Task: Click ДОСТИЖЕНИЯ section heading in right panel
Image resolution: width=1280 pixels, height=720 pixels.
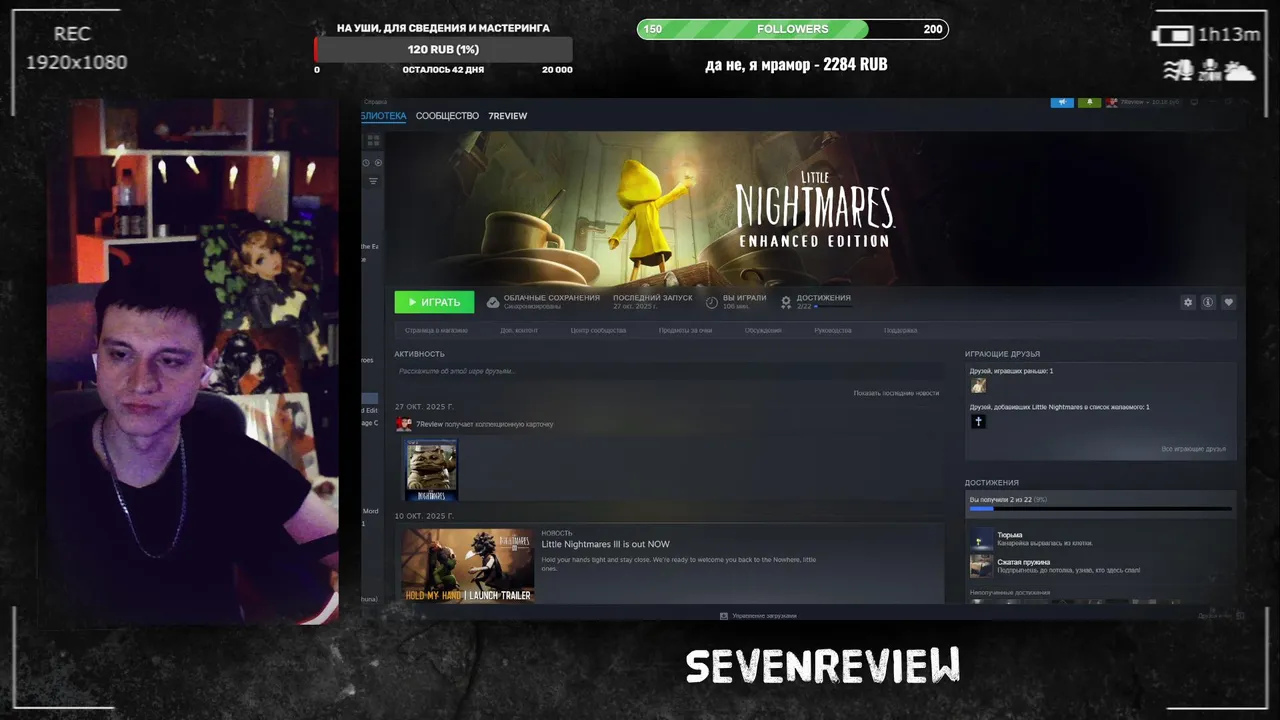Action: click(x=992, y=483)
